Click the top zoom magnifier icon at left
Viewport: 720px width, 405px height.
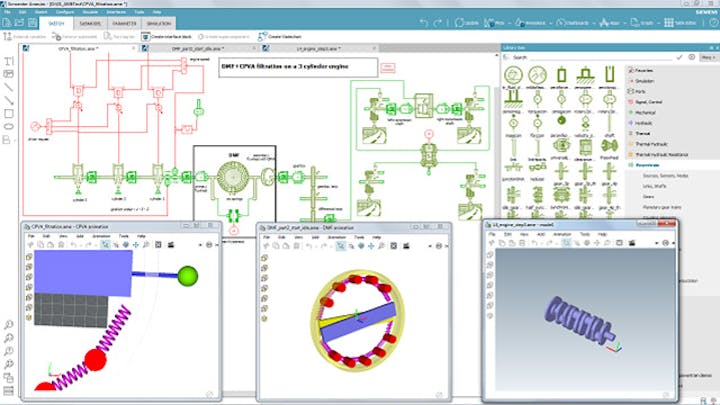click(x=9, y=325)
